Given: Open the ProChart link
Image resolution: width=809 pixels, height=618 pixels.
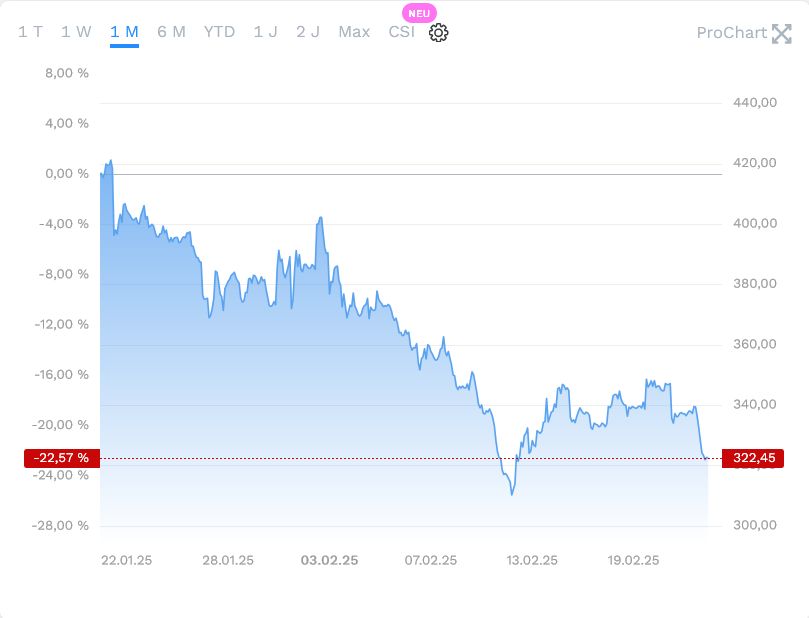Looking at the screenshot, I should (x=731, y=33).
